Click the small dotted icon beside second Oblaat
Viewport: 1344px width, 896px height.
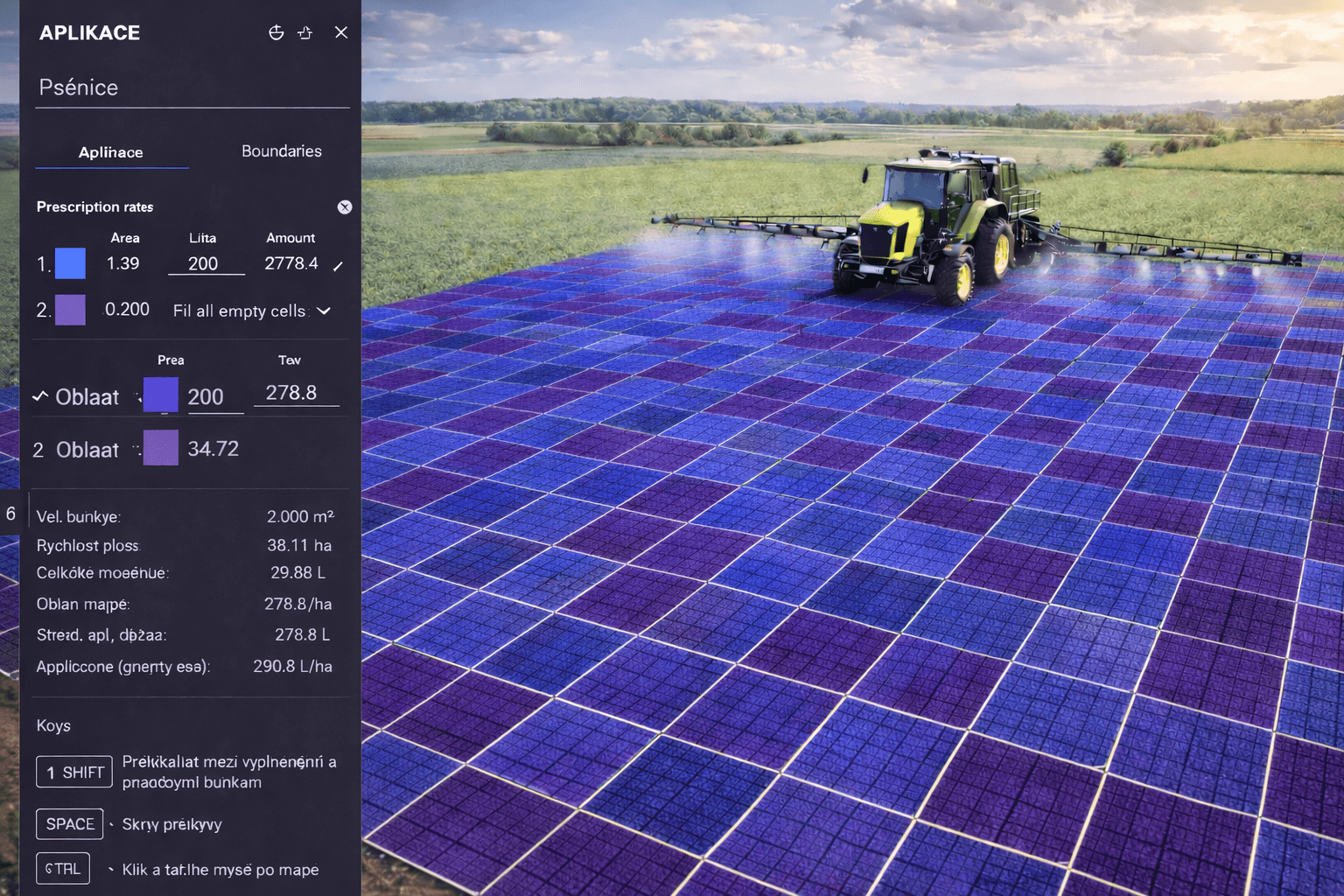pyautogui.click(x=136, y=450)
